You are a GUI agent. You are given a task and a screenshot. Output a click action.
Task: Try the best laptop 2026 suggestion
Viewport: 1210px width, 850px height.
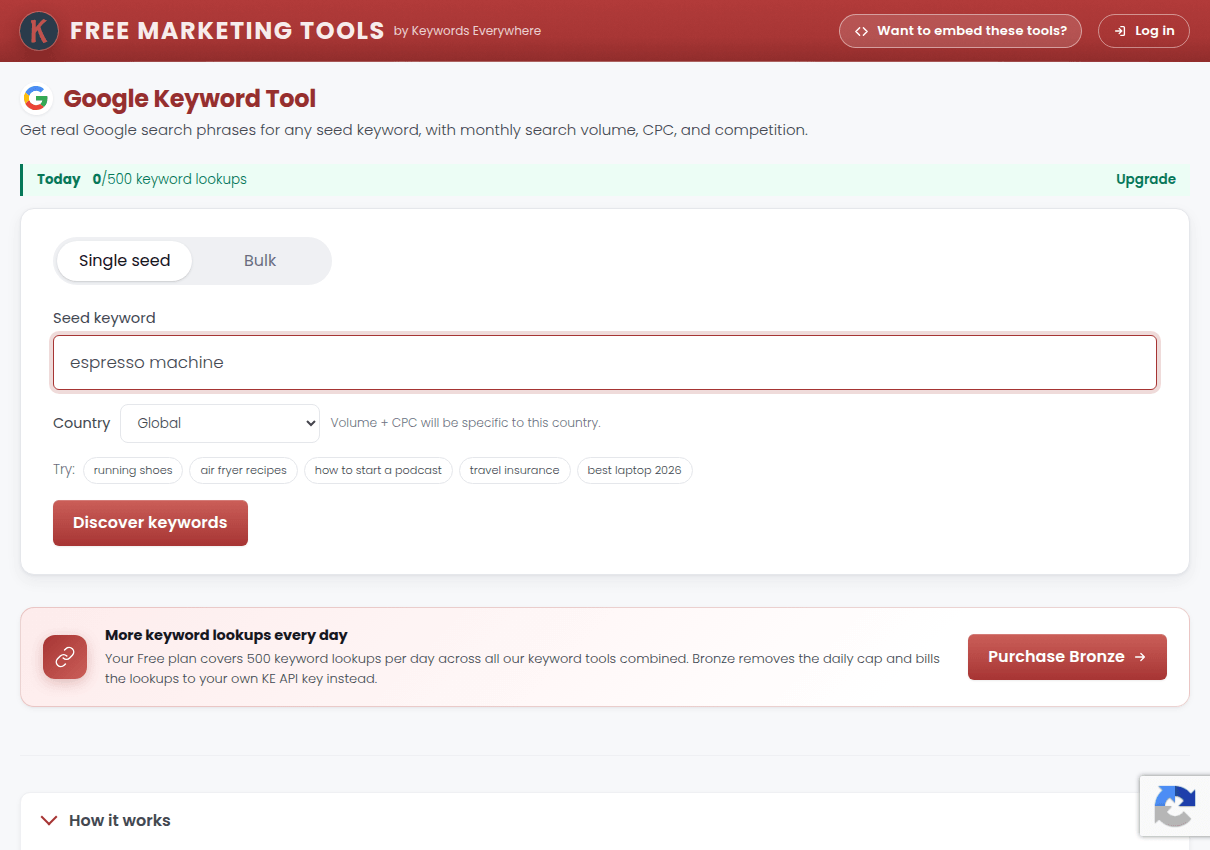pyautogui.click(x=635, y=470)
